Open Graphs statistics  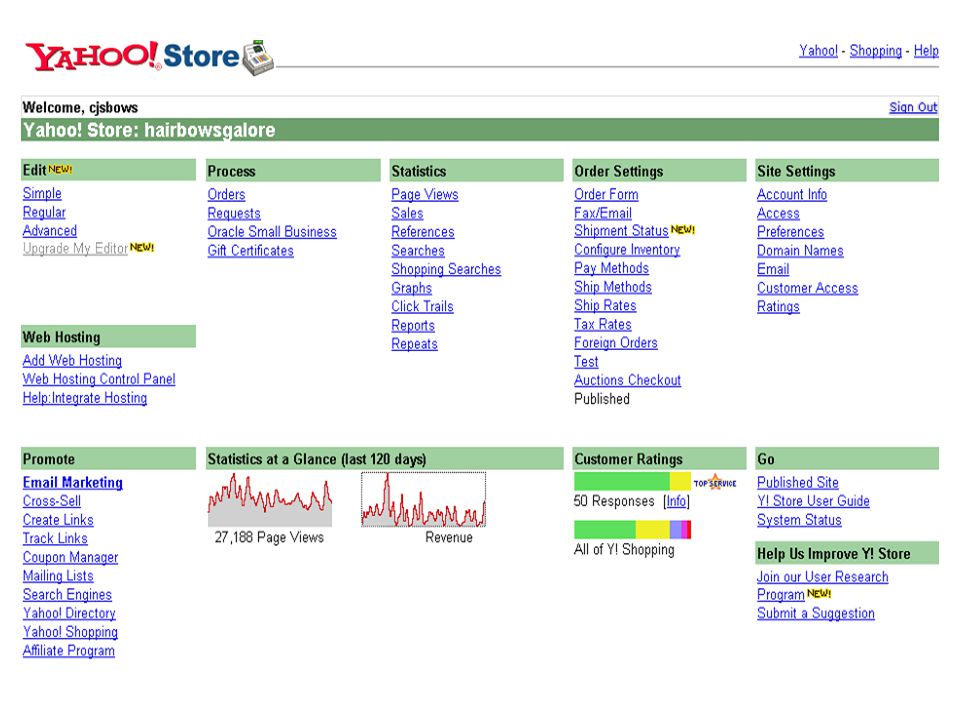click(x=411, y=288)
